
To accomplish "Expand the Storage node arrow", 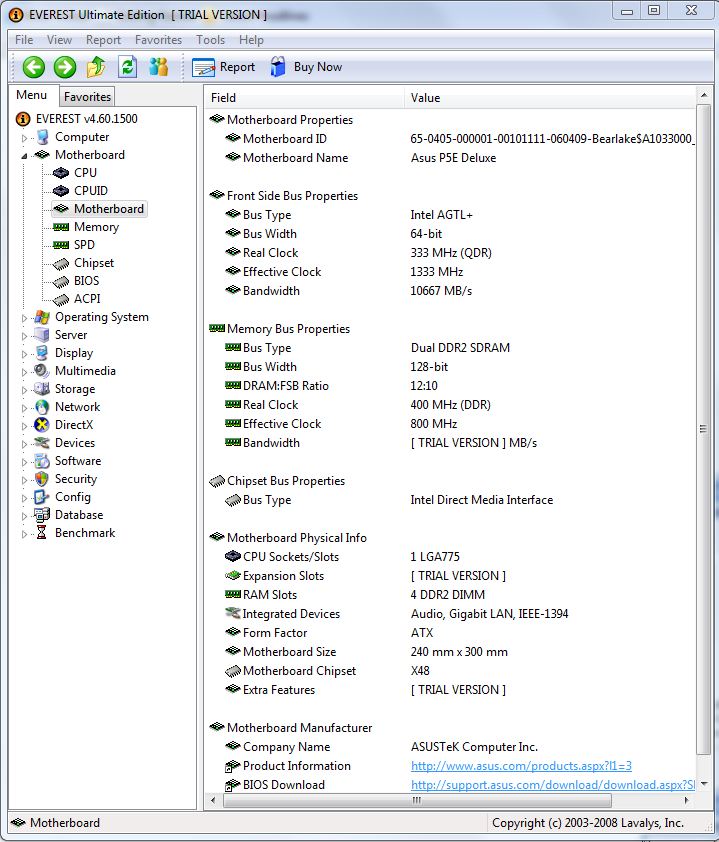I will 24,390.
